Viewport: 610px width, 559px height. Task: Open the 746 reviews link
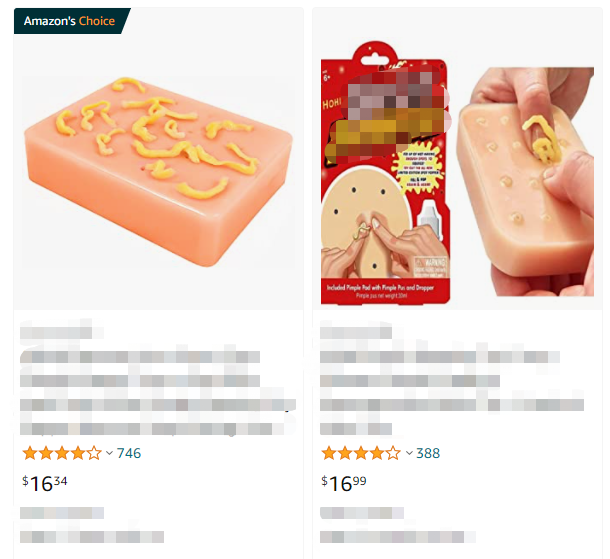(129, 453)
